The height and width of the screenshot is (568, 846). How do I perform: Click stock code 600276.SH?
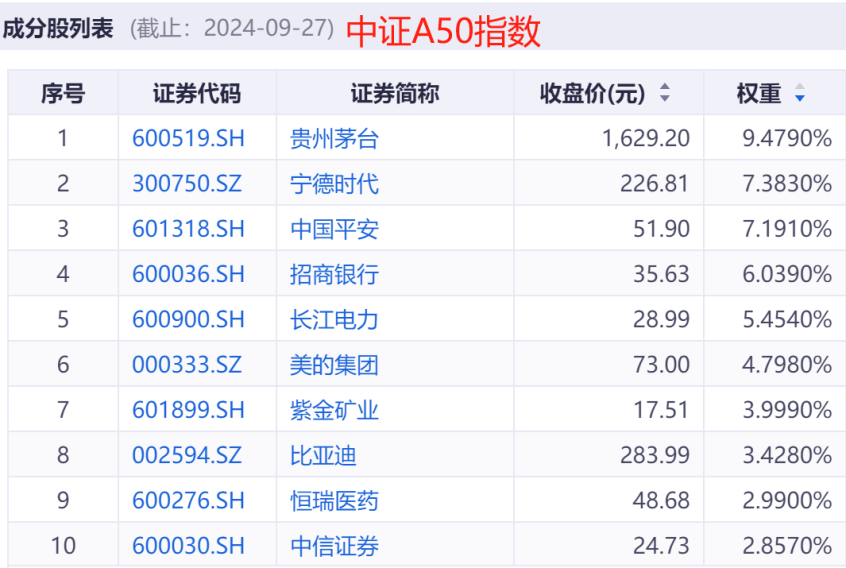[x=188, y=501]
